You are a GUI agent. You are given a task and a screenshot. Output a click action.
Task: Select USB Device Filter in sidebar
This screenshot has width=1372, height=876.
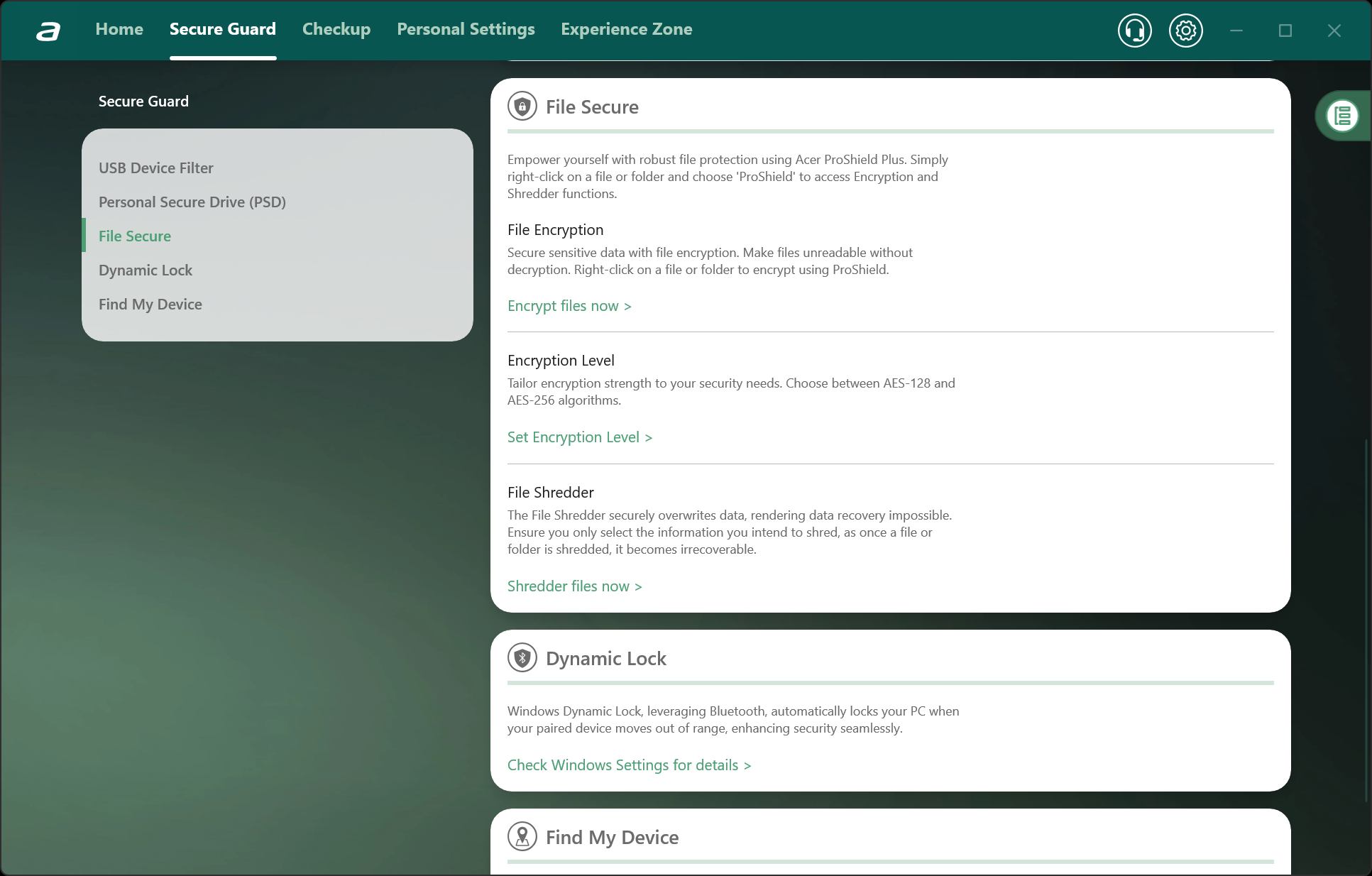[156, 168]
